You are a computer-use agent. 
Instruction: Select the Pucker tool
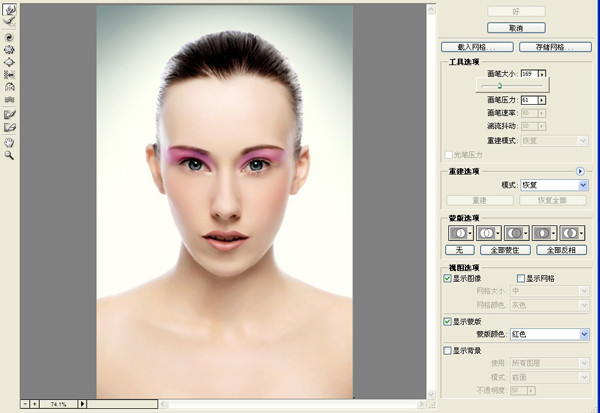pyautogui.click(x=9, y=50)
